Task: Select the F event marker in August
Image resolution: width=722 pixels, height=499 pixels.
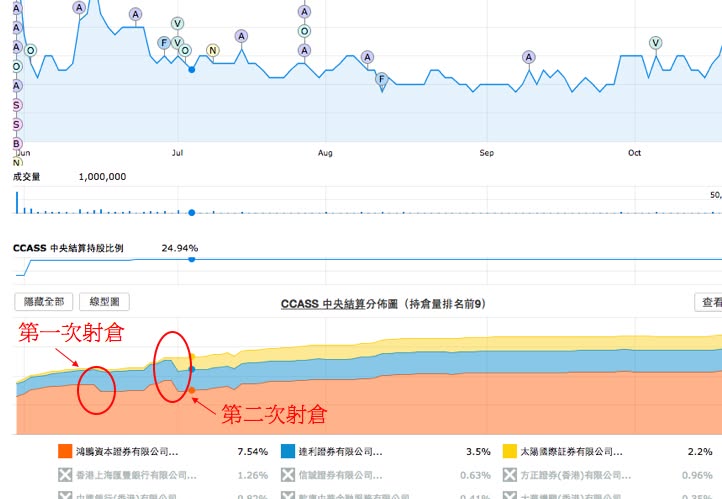Action: tap(381, 79)
